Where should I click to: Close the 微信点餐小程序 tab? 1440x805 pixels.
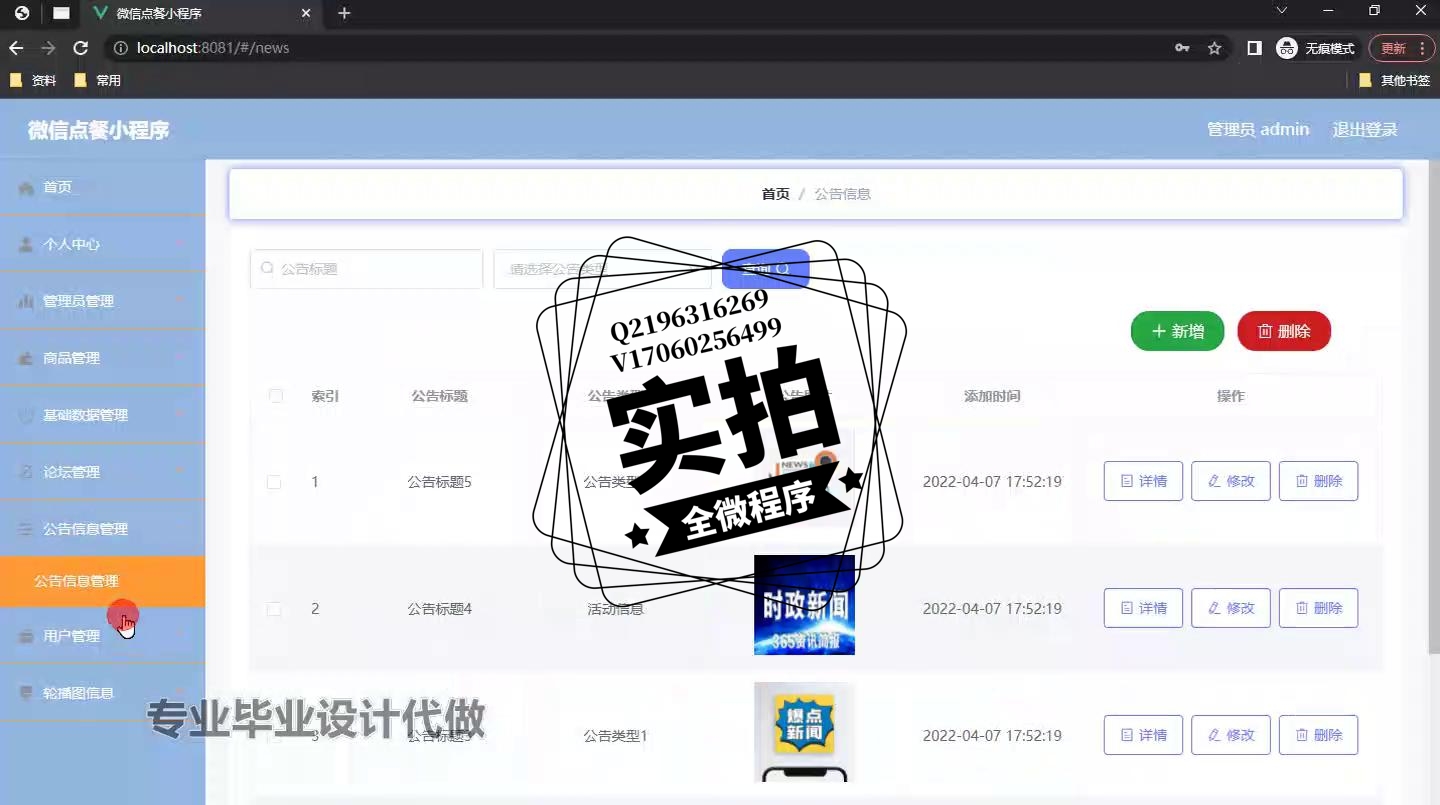tap(306, 13)
